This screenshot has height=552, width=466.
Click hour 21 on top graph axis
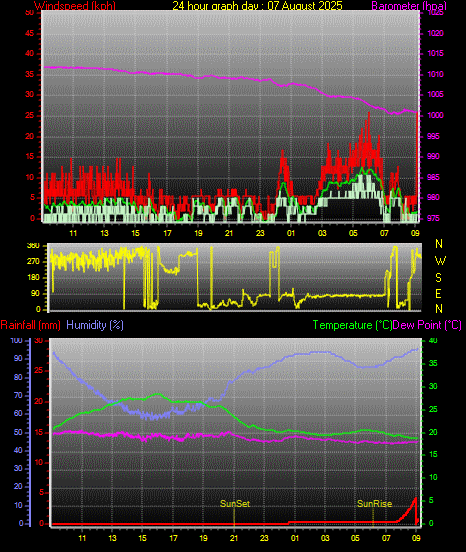229,233
